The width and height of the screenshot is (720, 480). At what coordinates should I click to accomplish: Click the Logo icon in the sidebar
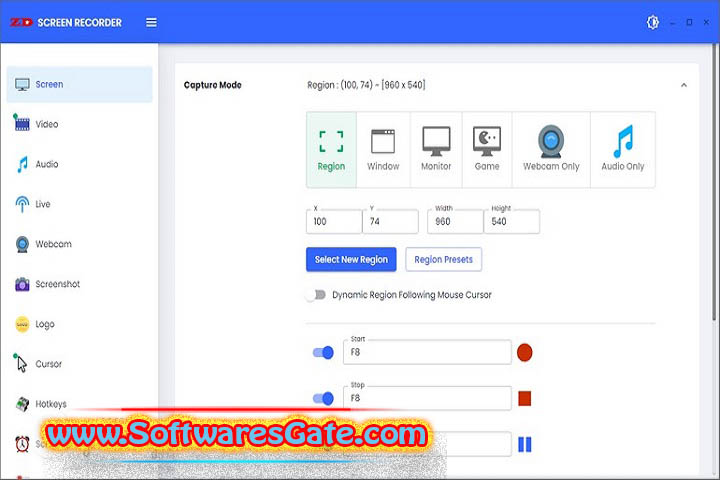[x=22, y=324]
